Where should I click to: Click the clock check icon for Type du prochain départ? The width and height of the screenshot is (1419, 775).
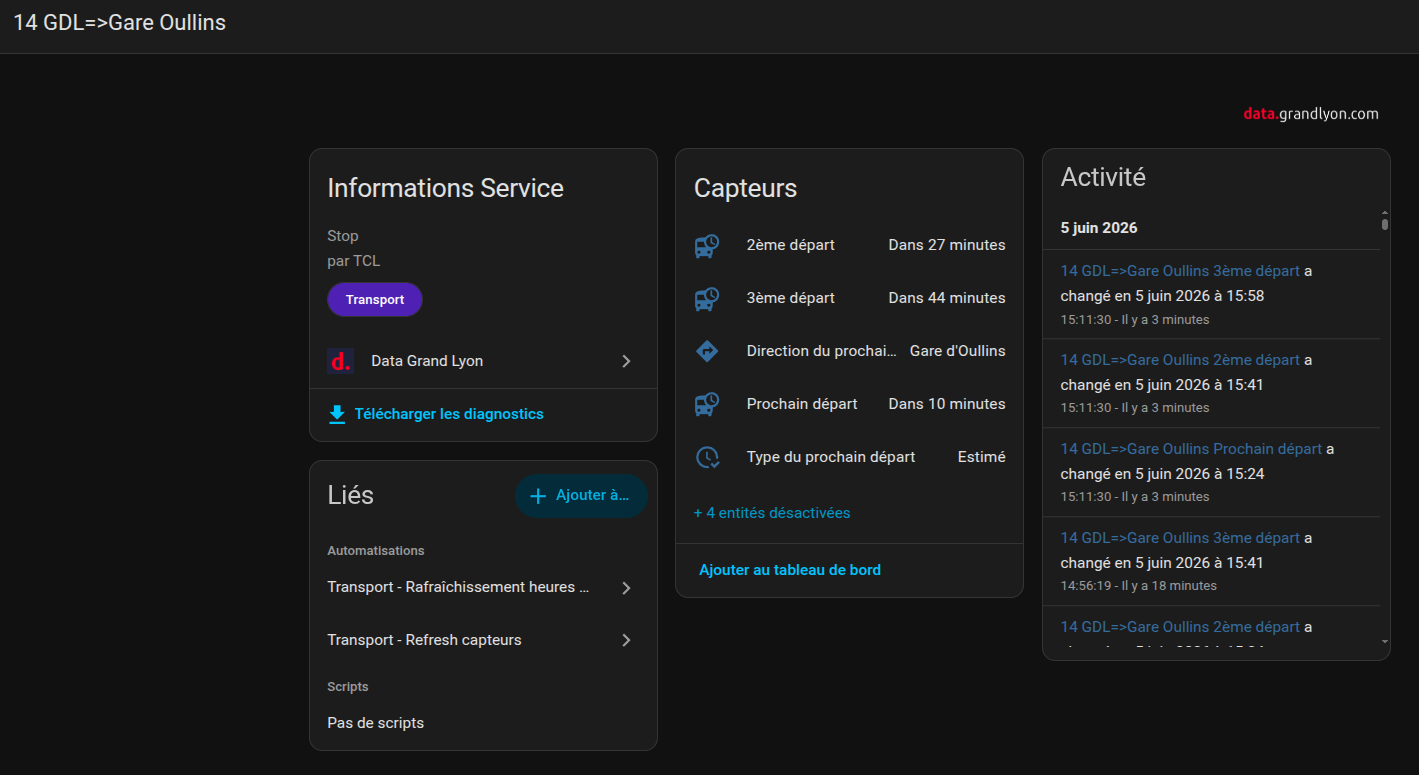point(707,457)
